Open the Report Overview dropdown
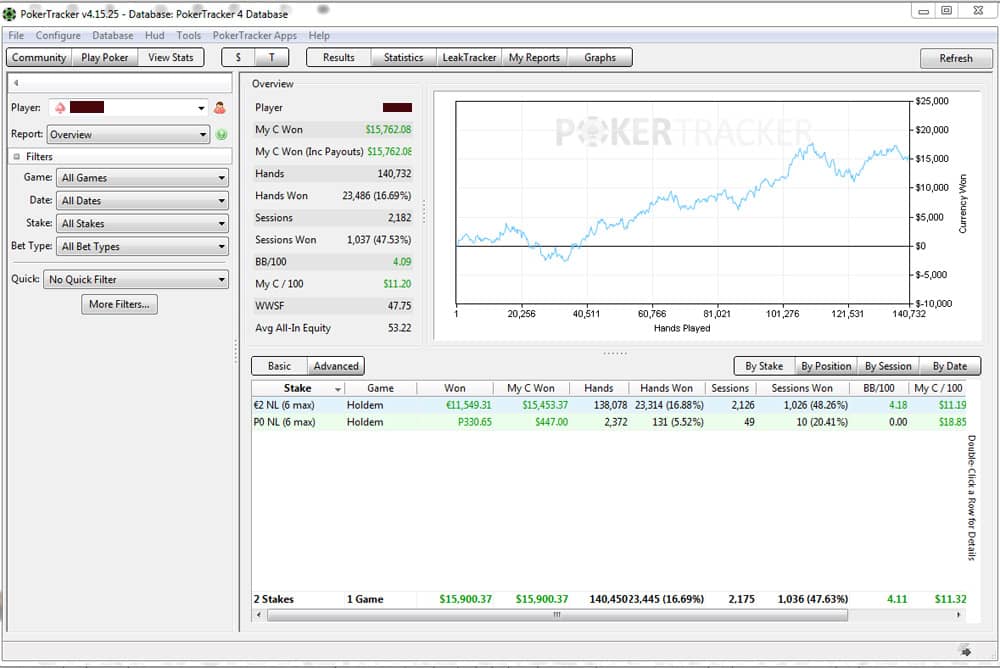Image resolution: width=1000 pixels, height=668 pixels. click(128, 135)
